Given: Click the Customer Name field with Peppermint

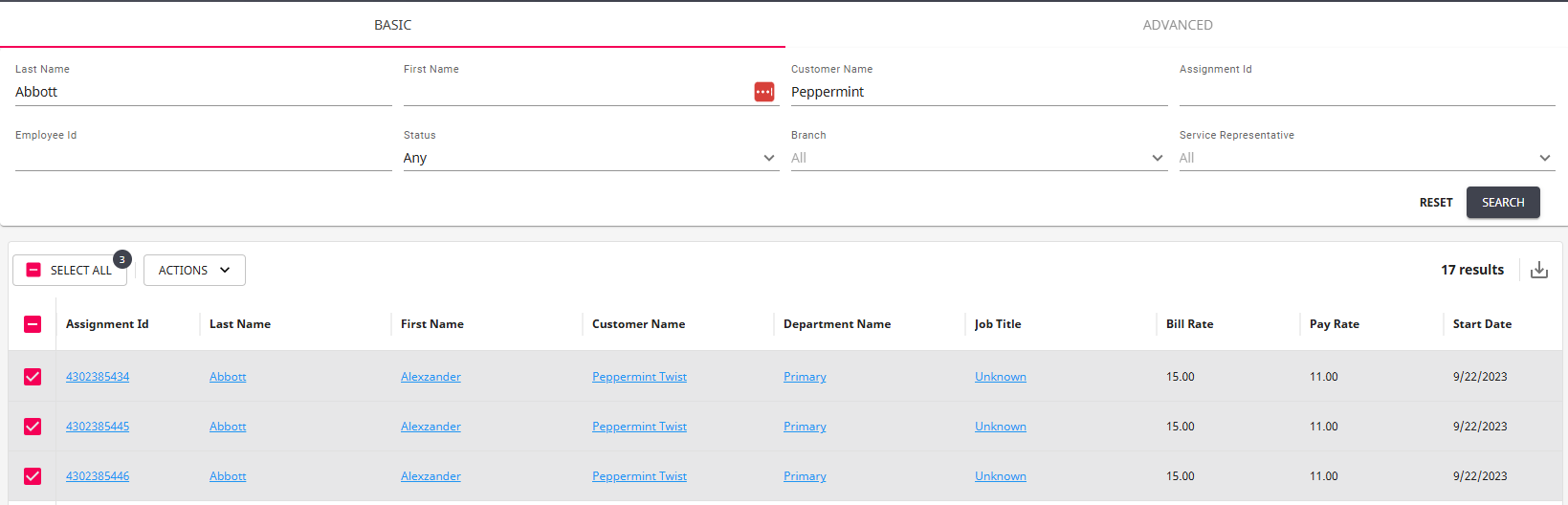Looking at the screenshot, I should click(x=979, y=92).
